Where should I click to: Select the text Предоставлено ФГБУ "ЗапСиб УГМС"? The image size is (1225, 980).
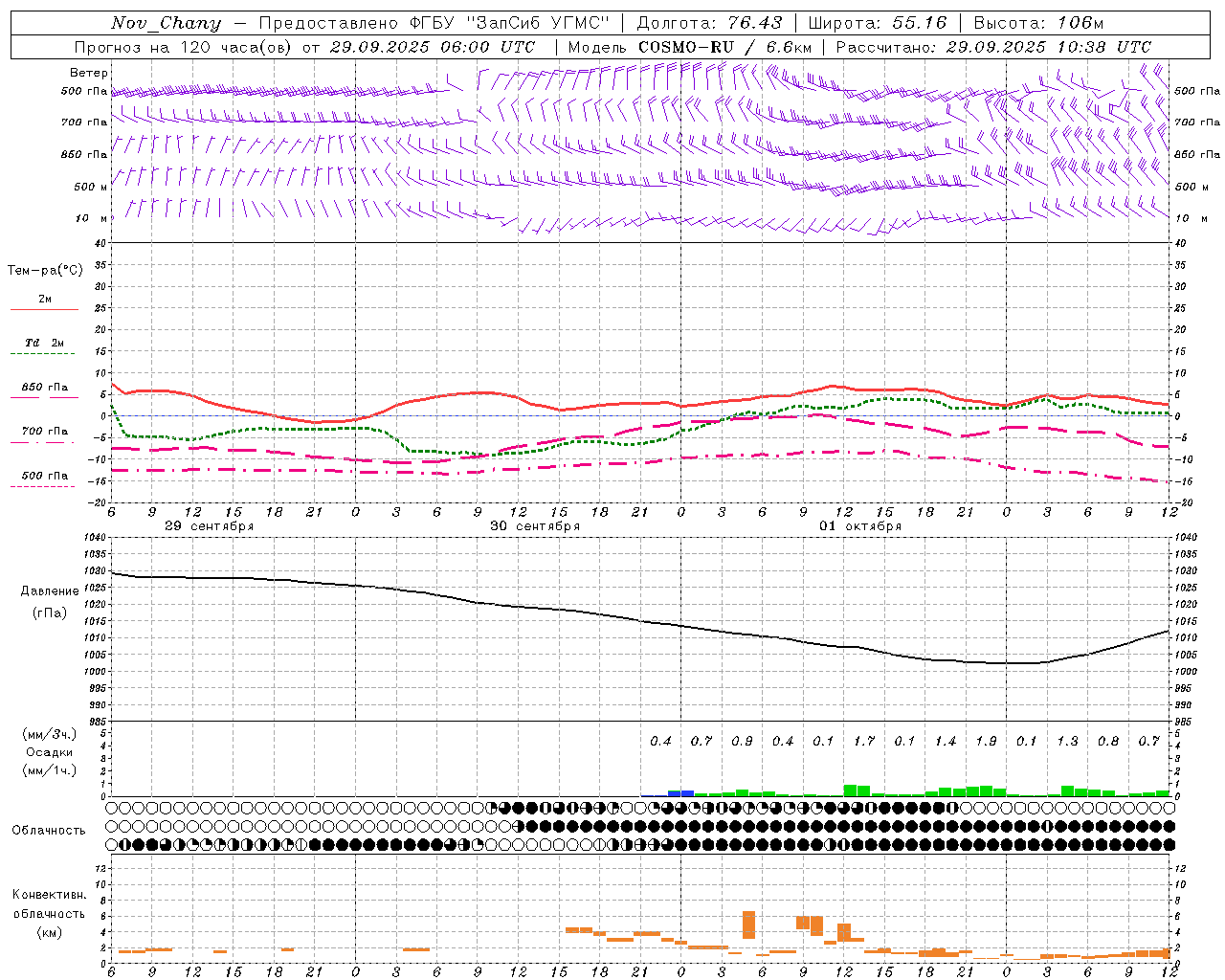[434, 23]
